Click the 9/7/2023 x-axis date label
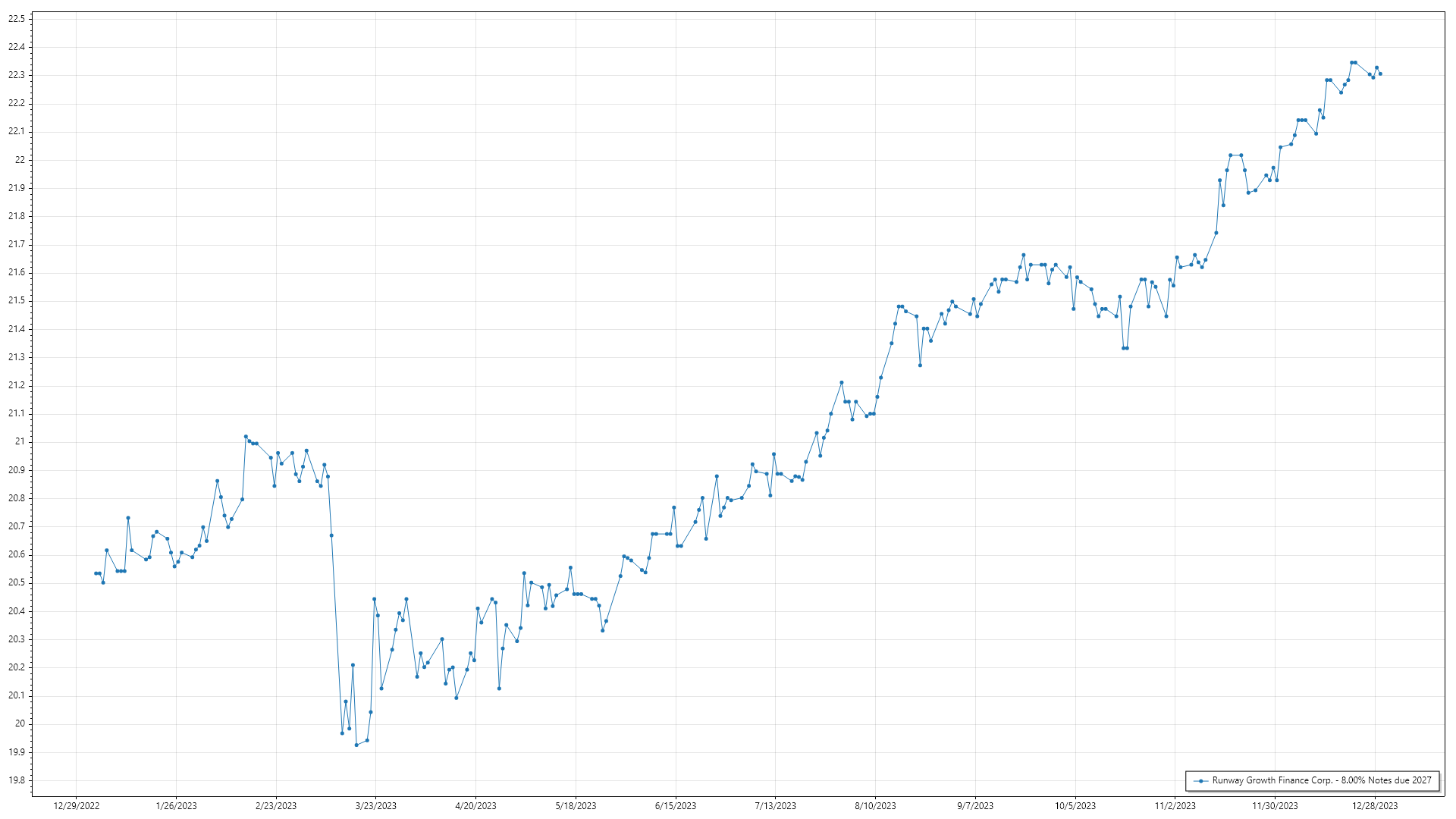 tap(975, 806)
